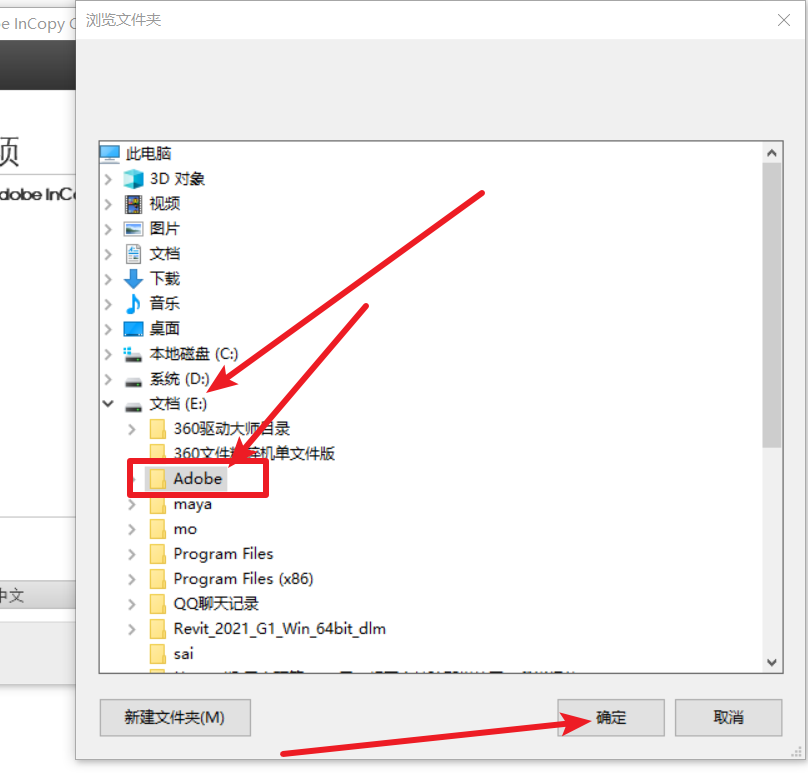Image resolution: width=808 pixels, height=777 pixels.
Task: Click the Adobe folder icon
Action: 157,479
